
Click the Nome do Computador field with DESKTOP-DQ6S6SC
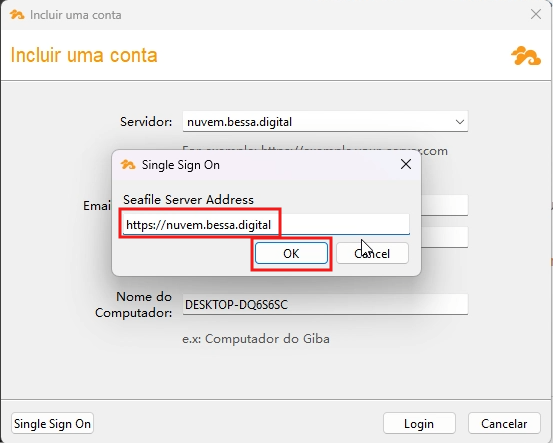pyautogui.click(x=325, y=304)
